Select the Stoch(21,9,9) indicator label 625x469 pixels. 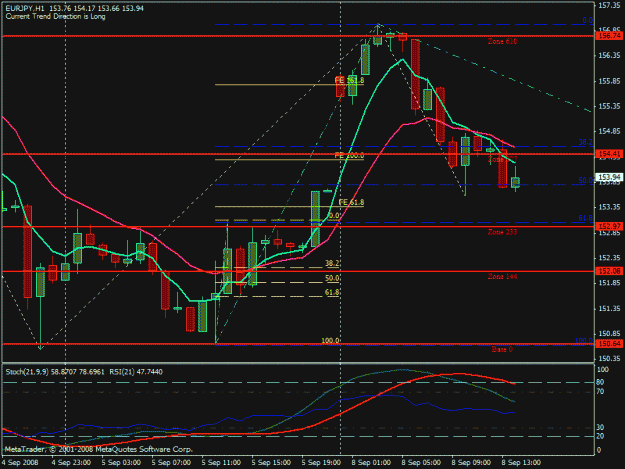55,372
